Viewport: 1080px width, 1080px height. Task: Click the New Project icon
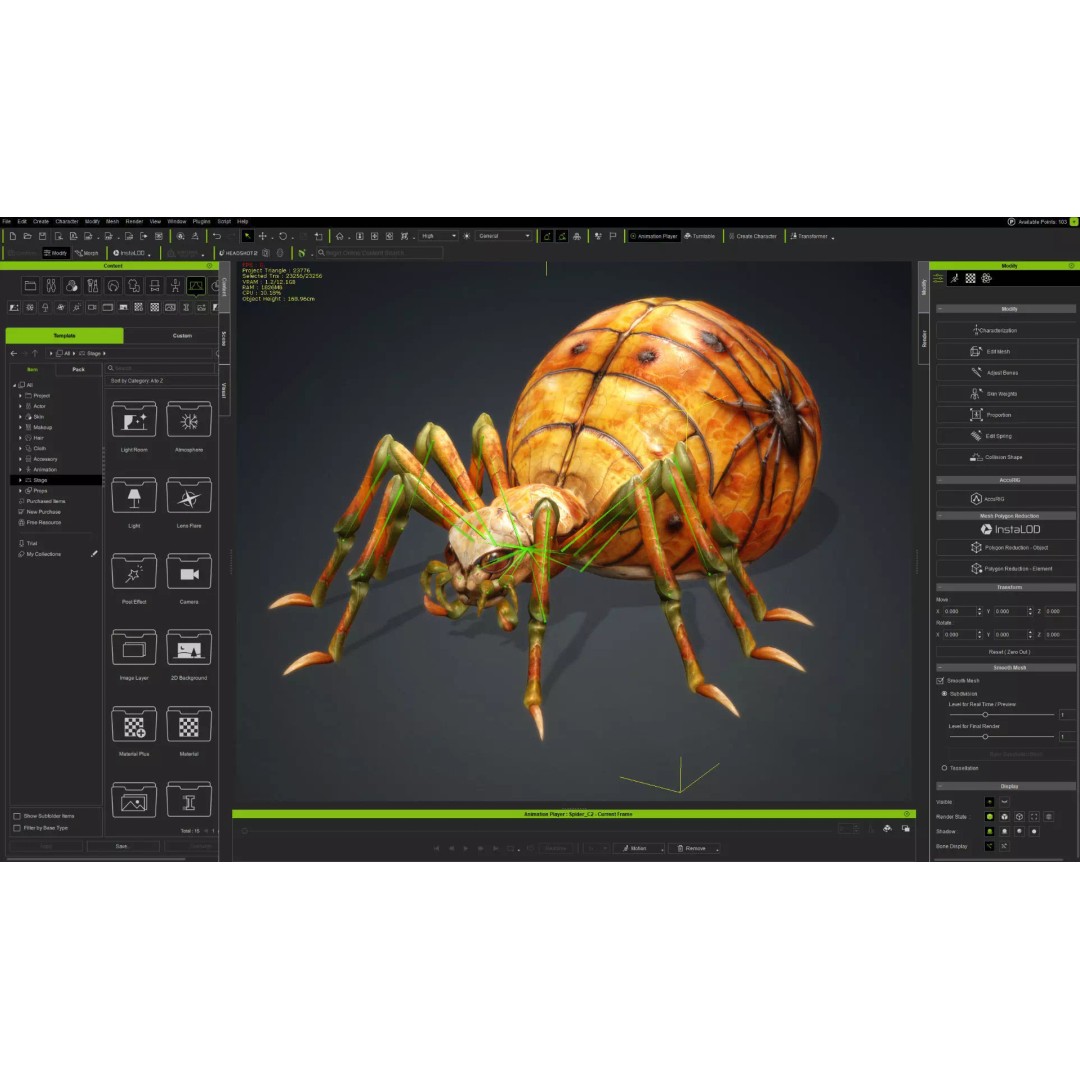click(x=12, y=236)
